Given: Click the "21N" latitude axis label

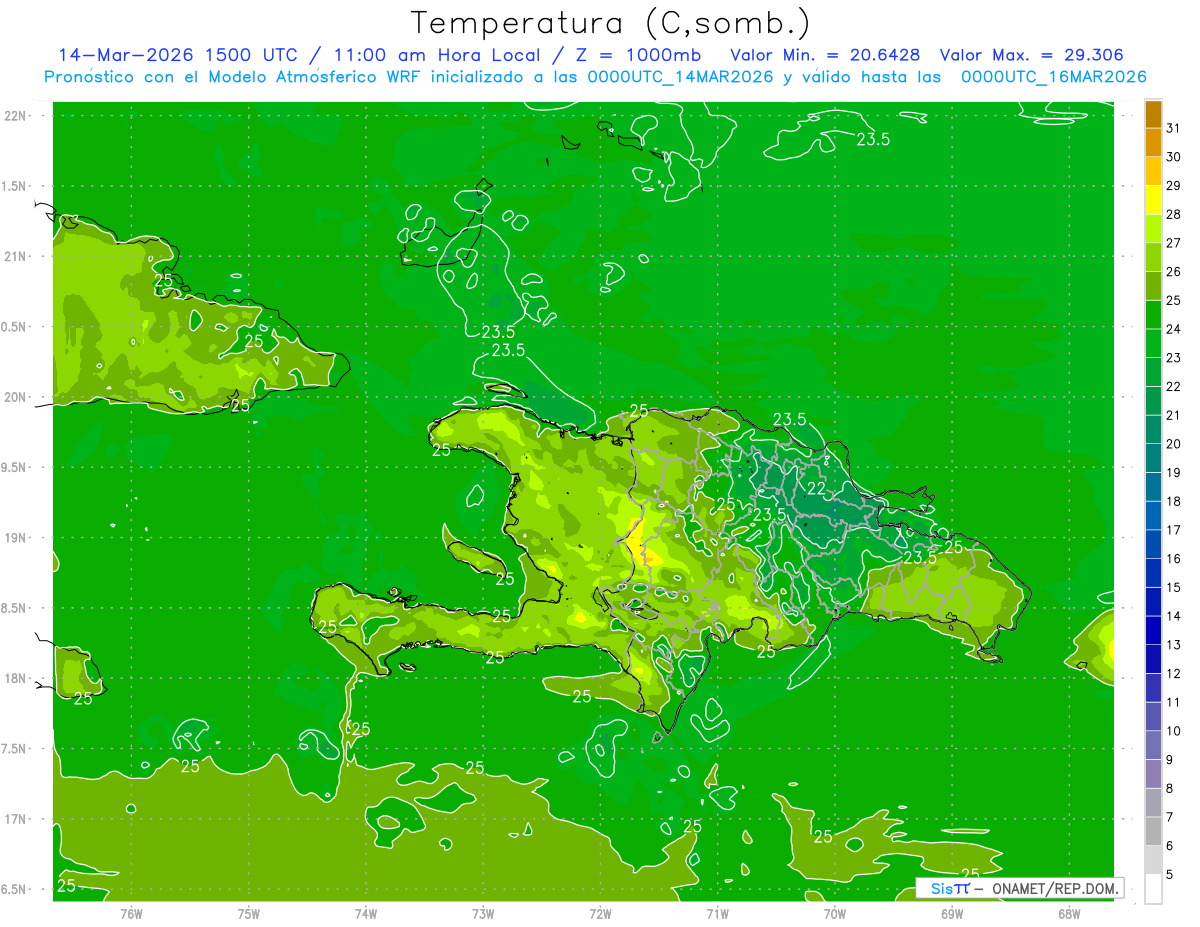Looking at the screenshot, I should tap(16, 256).
